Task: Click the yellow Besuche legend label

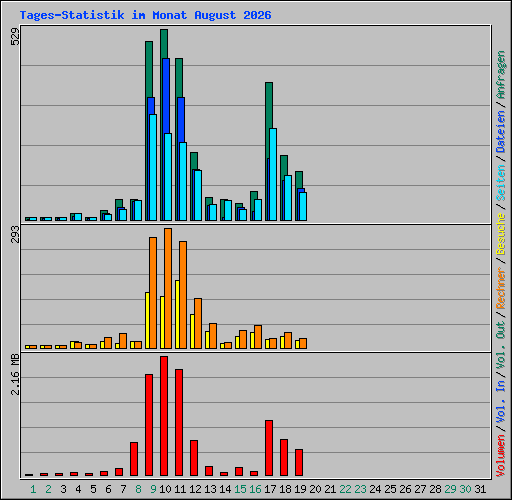Action: (501, 234)
